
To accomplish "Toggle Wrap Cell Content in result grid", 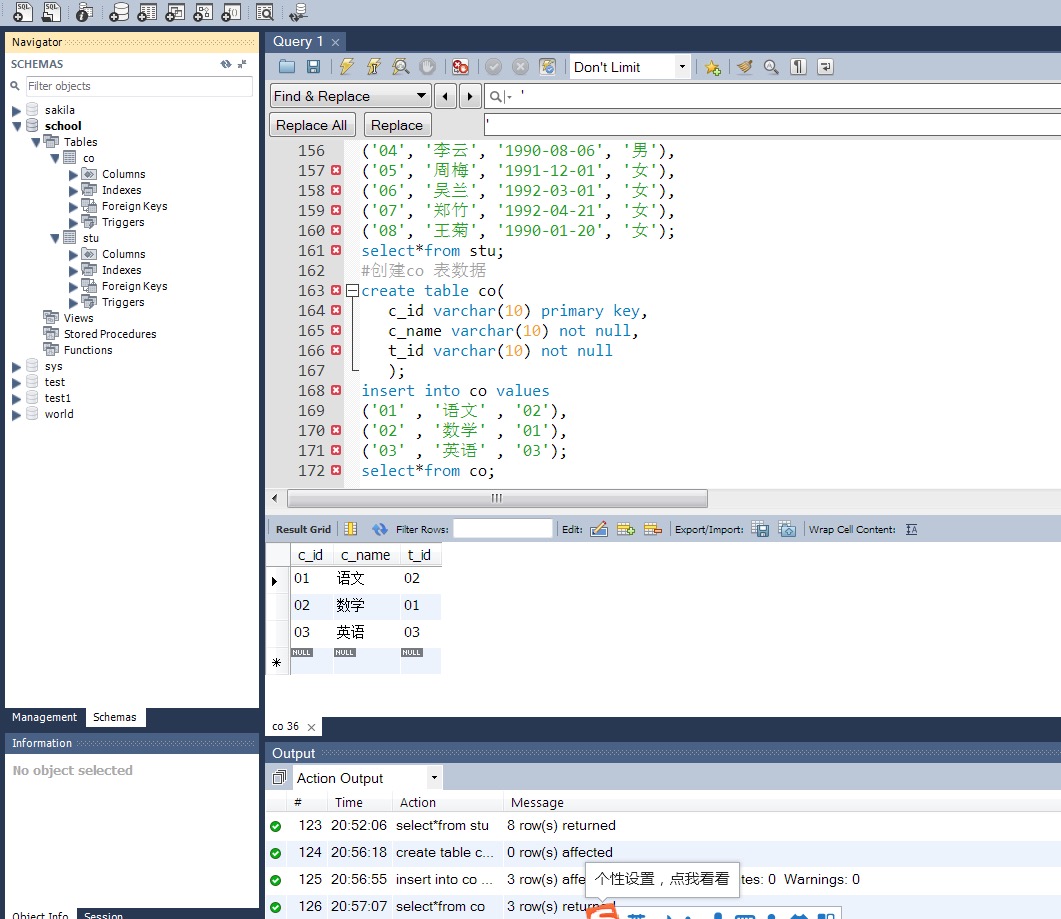I will 911,529.
